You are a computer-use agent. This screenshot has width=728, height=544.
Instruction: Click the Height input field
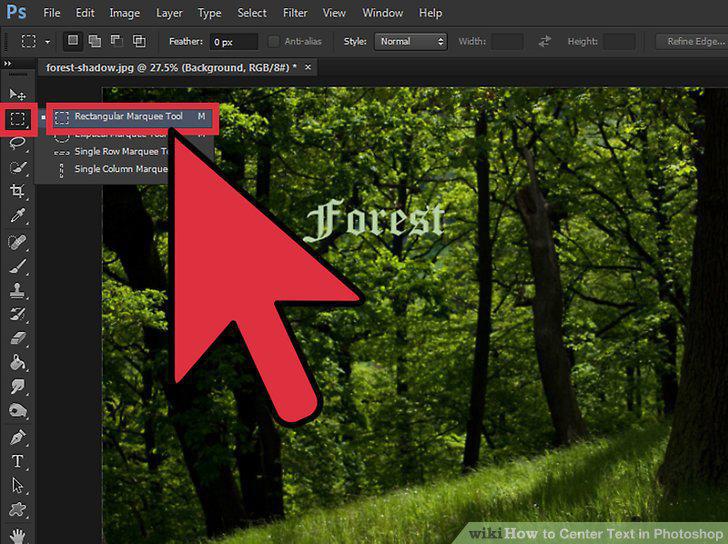619,41
